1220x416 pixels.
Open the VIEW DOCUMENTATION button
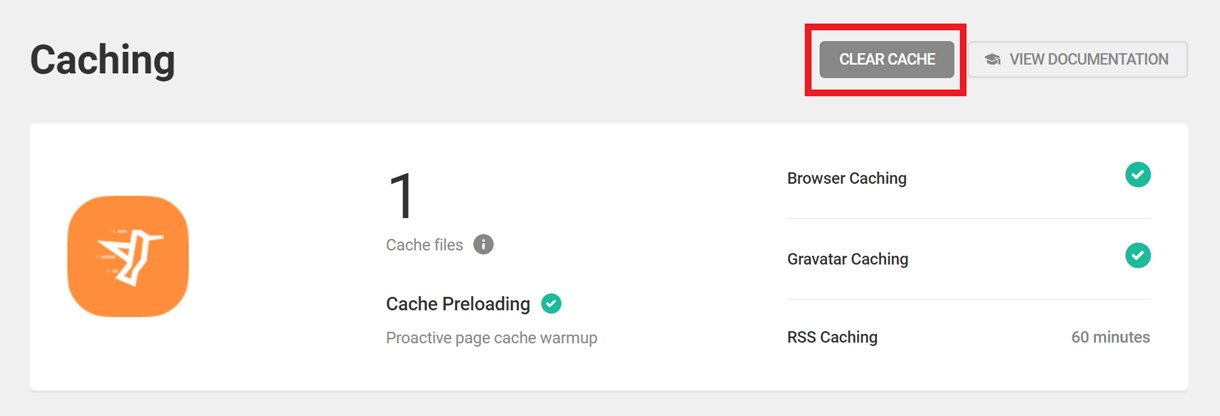pyautogui.click(x=1078, y=59)
